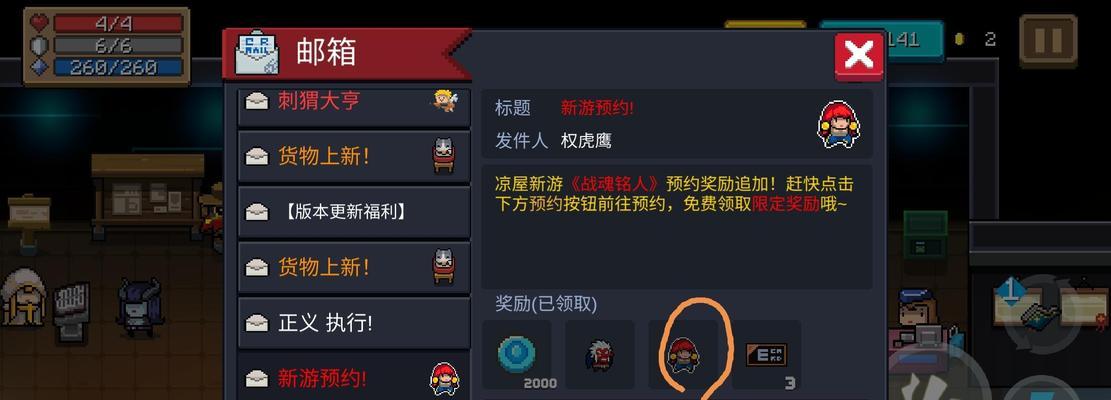Select the 正义 执行! mail

tap(354, 323)
